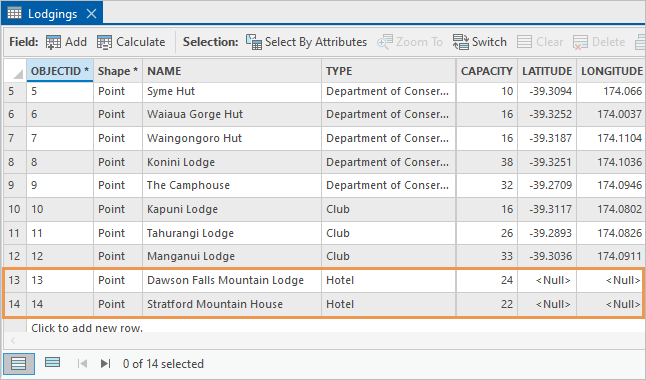Image resolution: width=646 pixels, height=380 pixels.
Task: Delete selected rows
Action: (599, 42)
